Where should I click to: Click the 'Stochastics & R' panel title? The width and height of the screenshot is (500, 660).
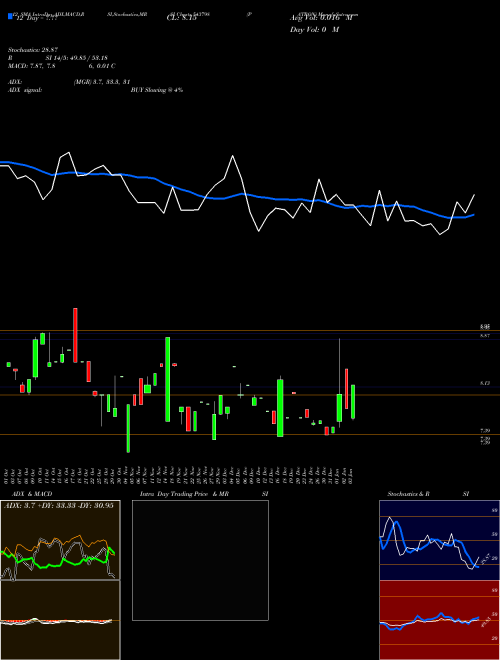[x=408, y=494]
